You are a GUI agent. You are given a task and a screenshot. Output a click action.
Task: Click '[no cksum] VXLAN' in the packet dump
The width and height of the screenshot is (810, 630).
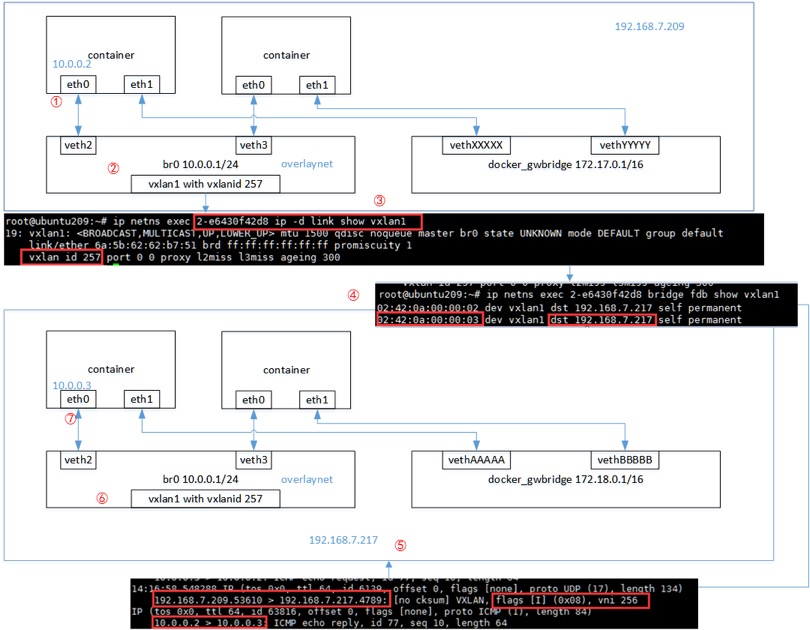(x=440, y=600)
